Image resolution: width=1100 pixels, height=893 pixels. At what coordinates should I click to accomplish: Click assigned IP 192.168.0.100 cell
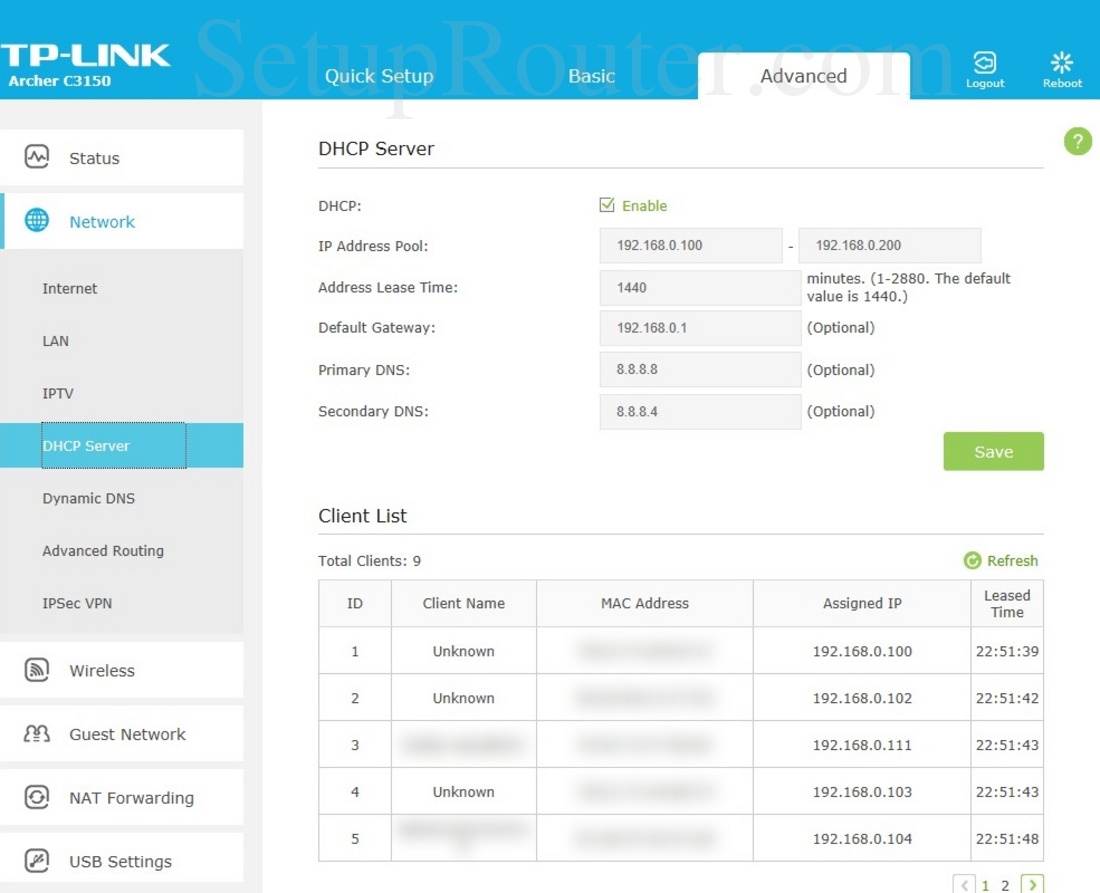862,651
